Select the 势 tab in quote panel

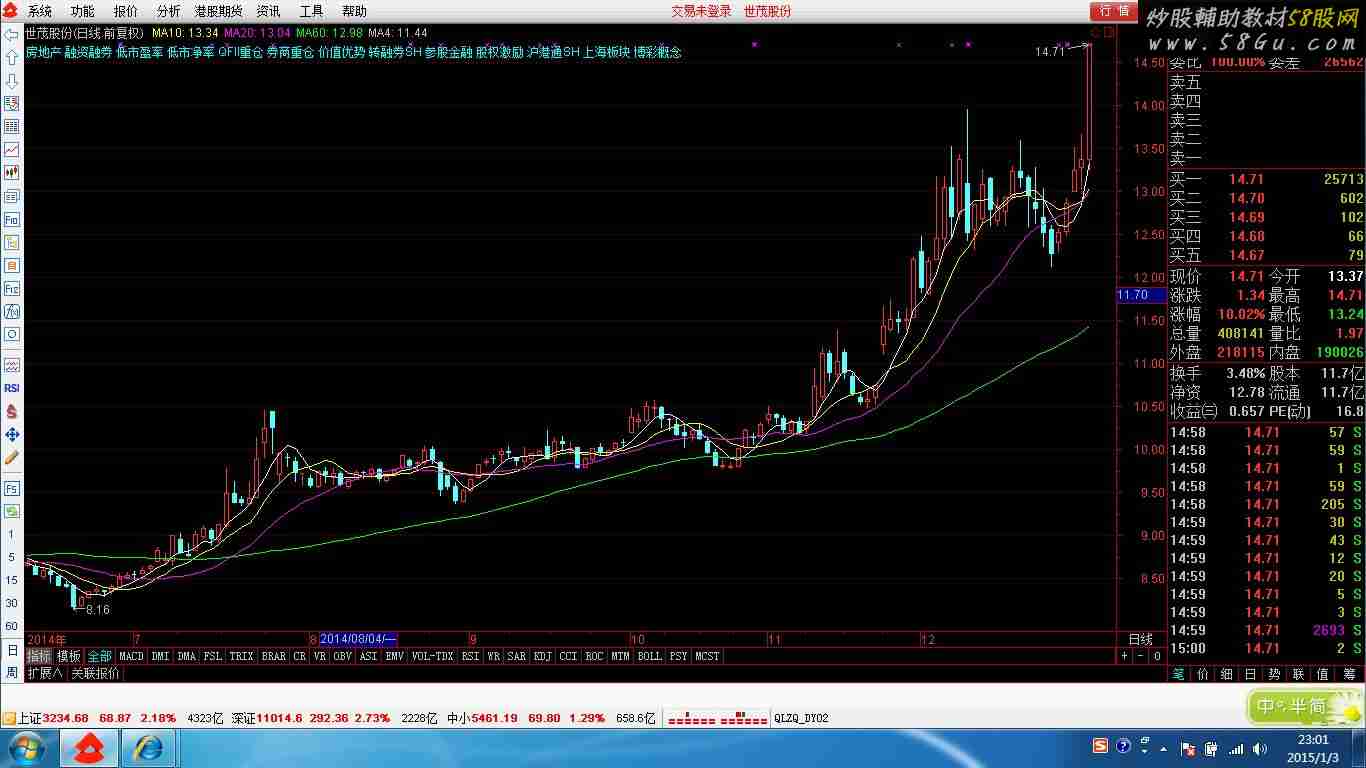click(1275, 675)
